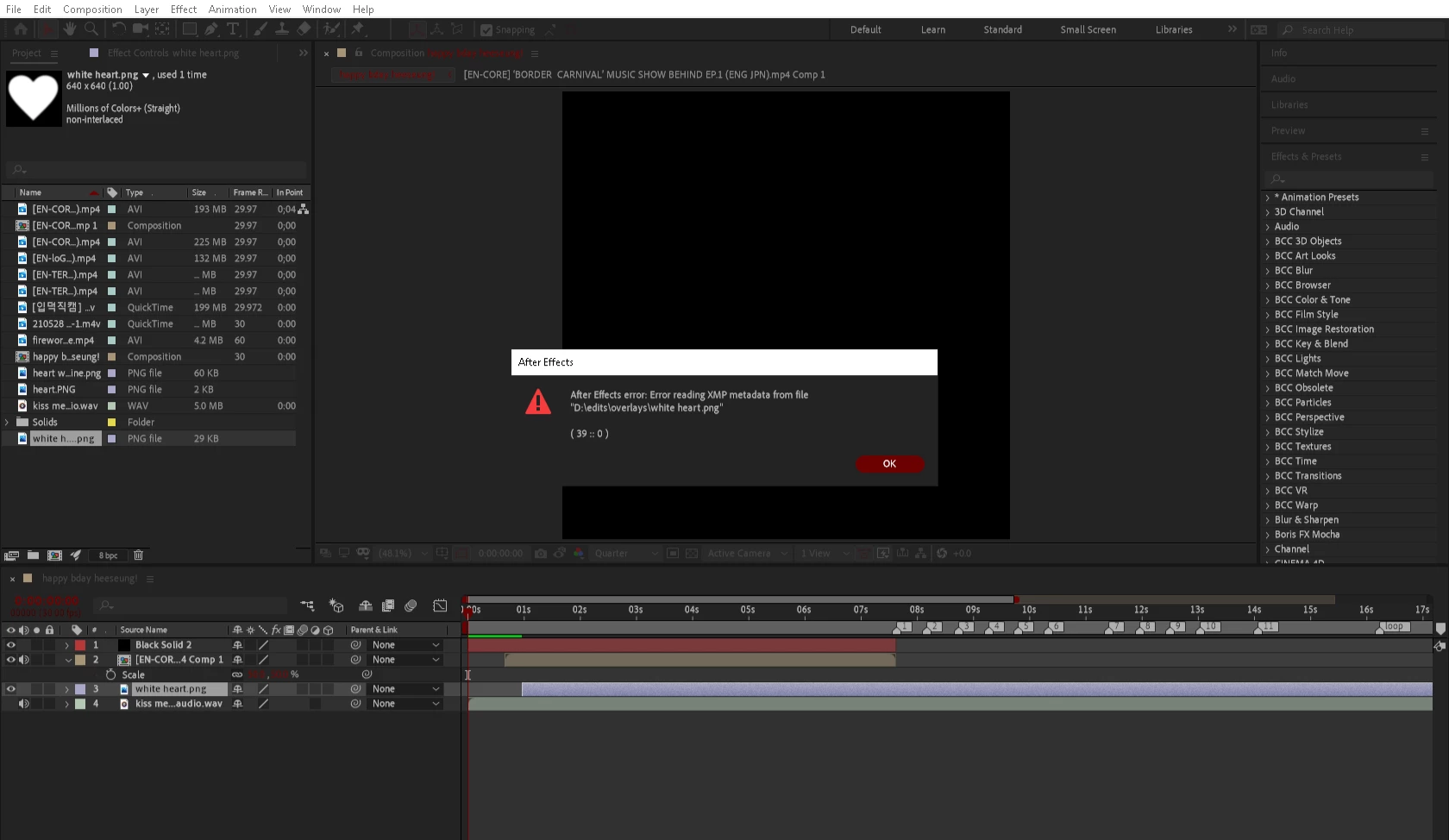Mute audio of [EN-COR...4 Comp 1 layer
The height and width of the screenshot is (840, 1449).
[x=24, y=660]
